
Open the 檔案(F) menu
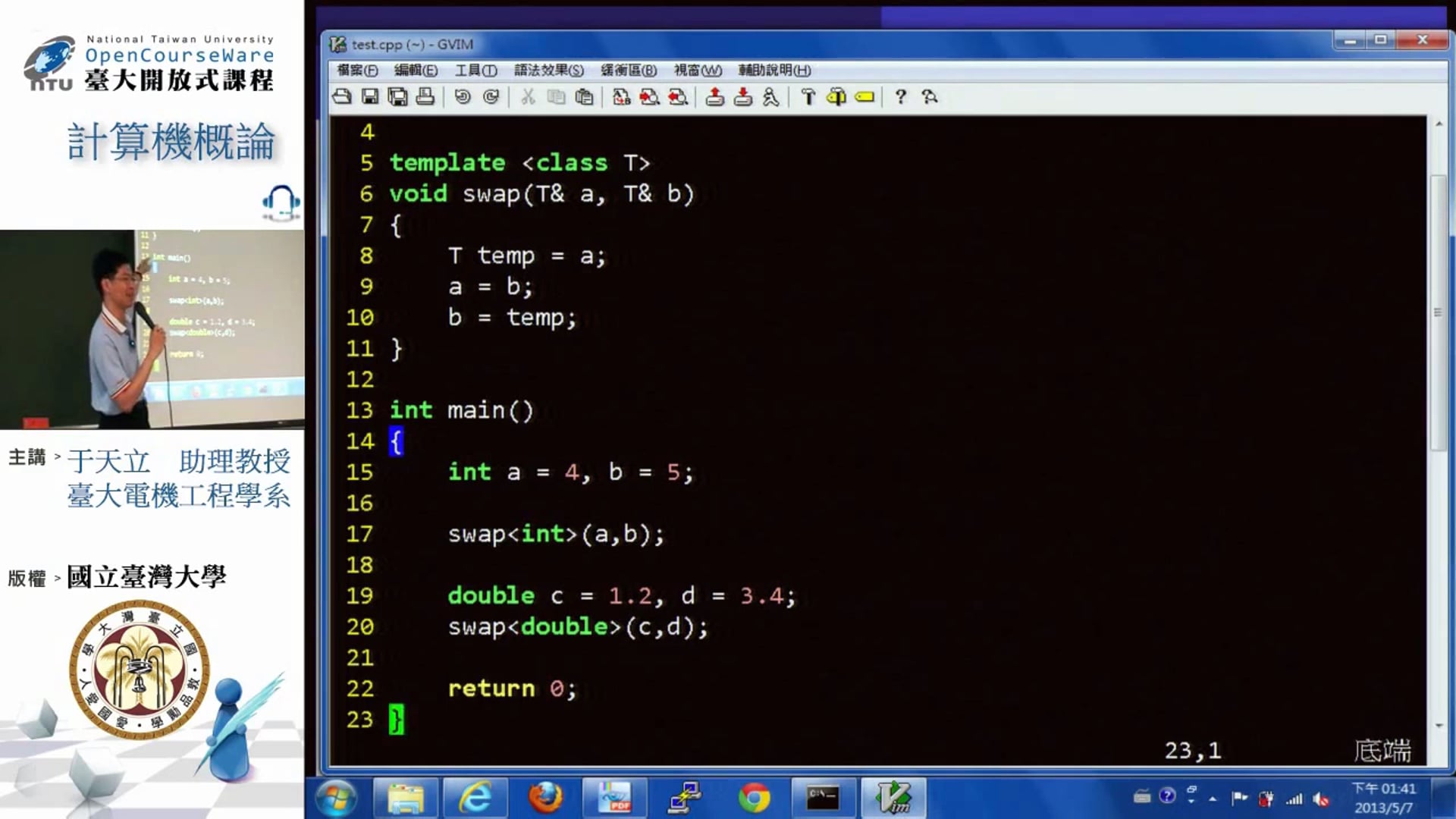pos(357,71)
